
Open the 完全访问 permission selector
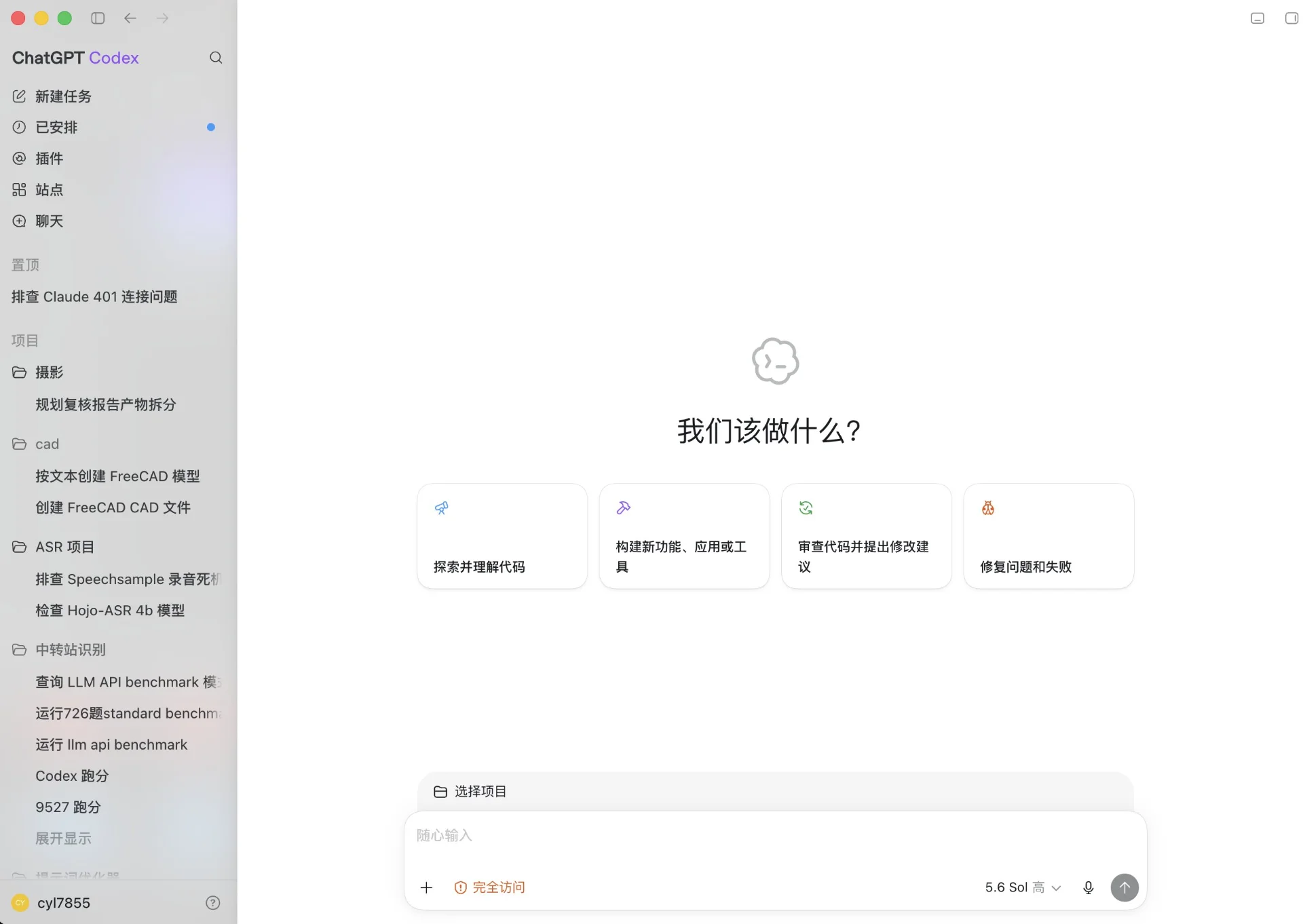489,887
